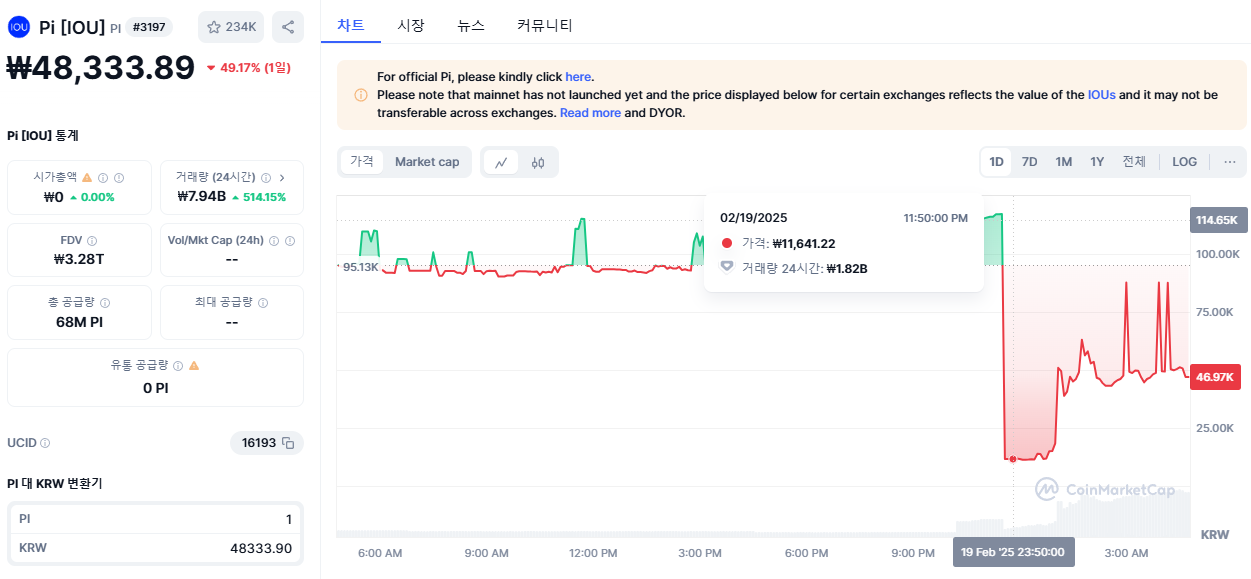1251x579 pixels.
Task: Switch to candlestick chart icon
Action: tap(538, 162)
